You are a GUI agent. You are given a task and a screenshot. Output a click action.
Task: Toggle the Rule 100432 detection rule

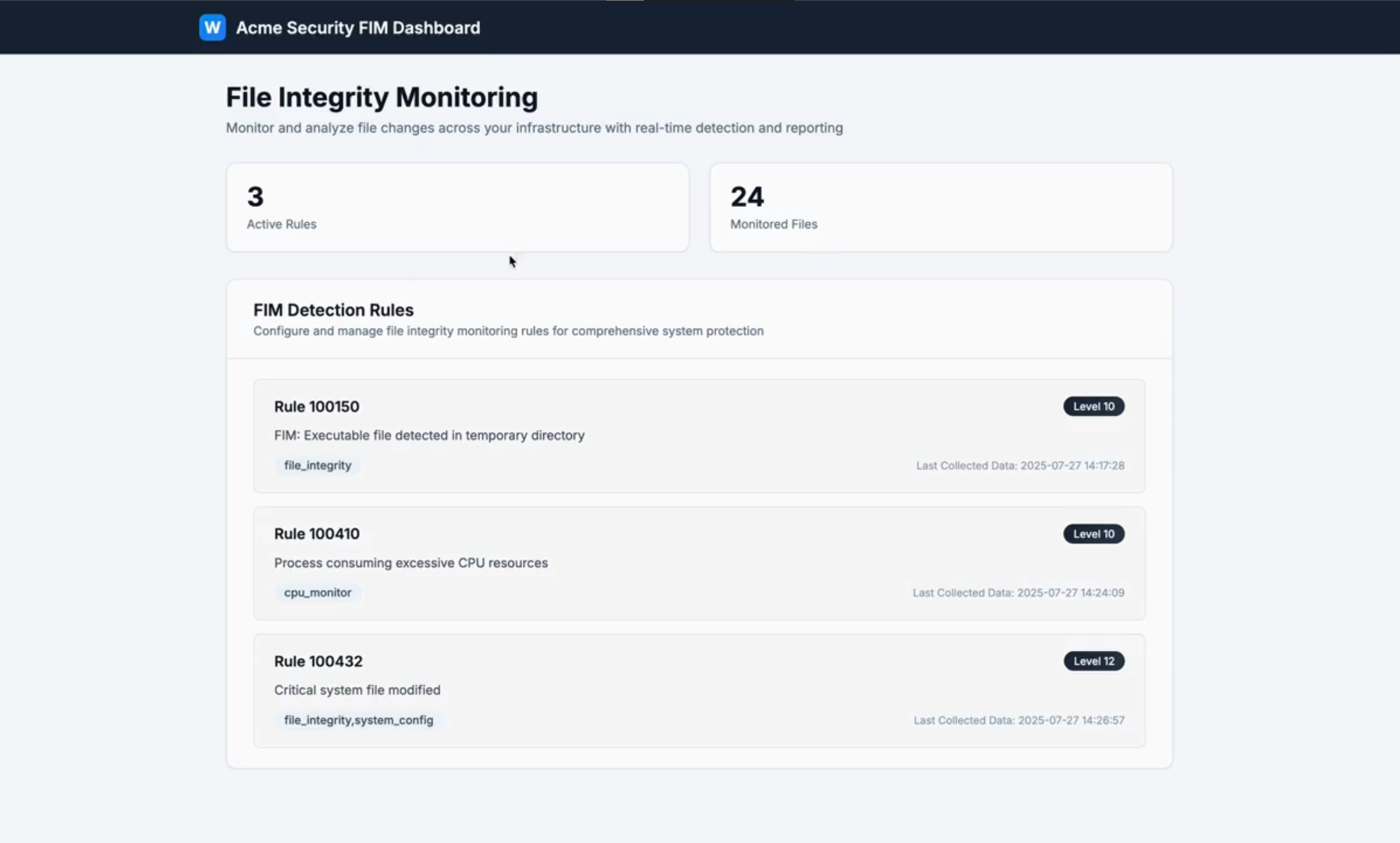[x=698, y=690]
